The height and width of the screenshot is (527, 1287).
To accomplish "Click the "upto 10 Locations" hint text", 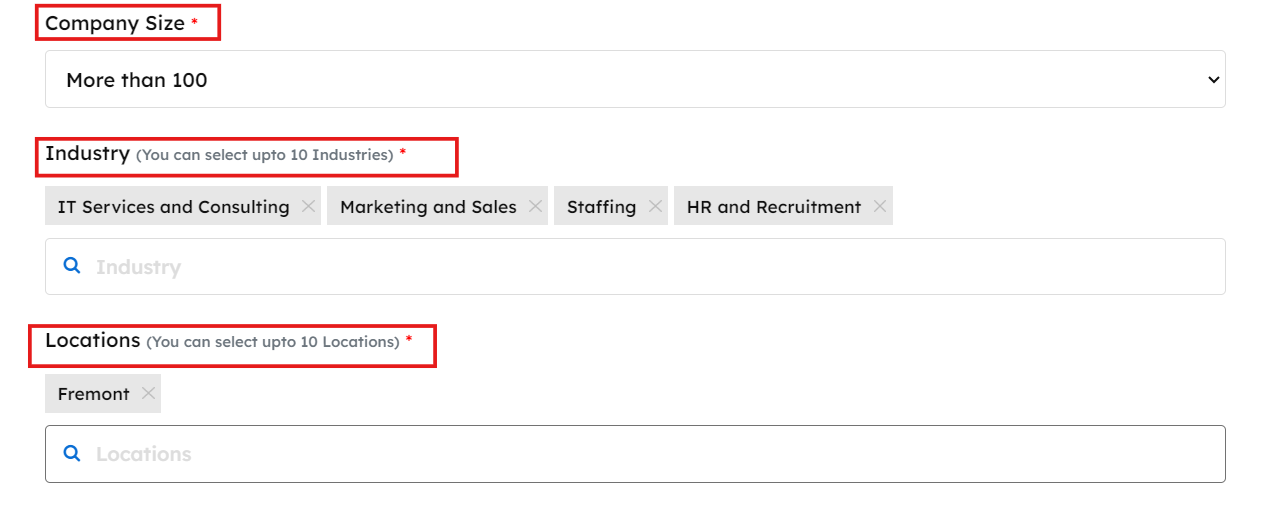I will (x=273, y=342).
